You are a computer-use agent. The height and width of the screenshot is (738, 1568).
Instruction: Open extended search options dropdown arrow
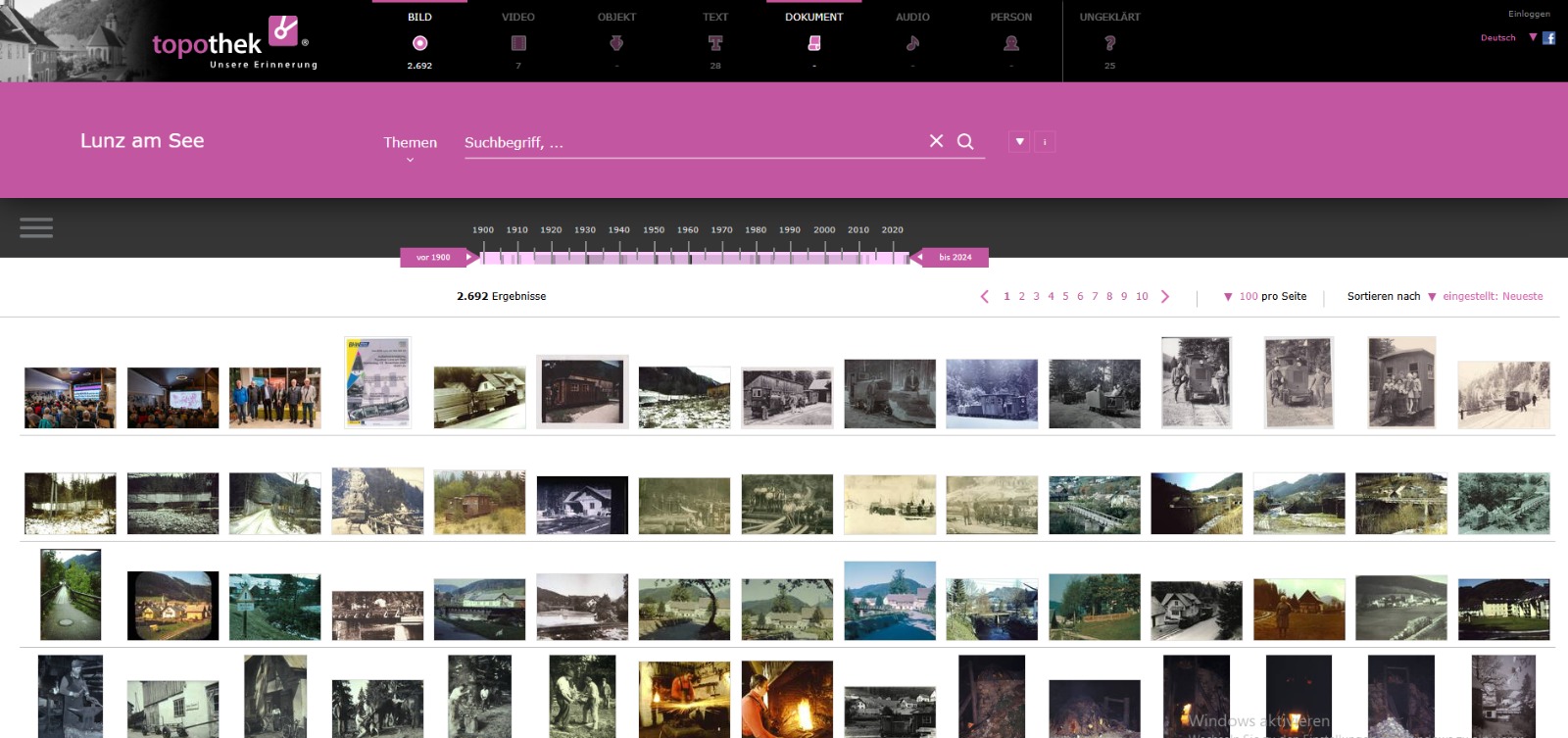1019,142
